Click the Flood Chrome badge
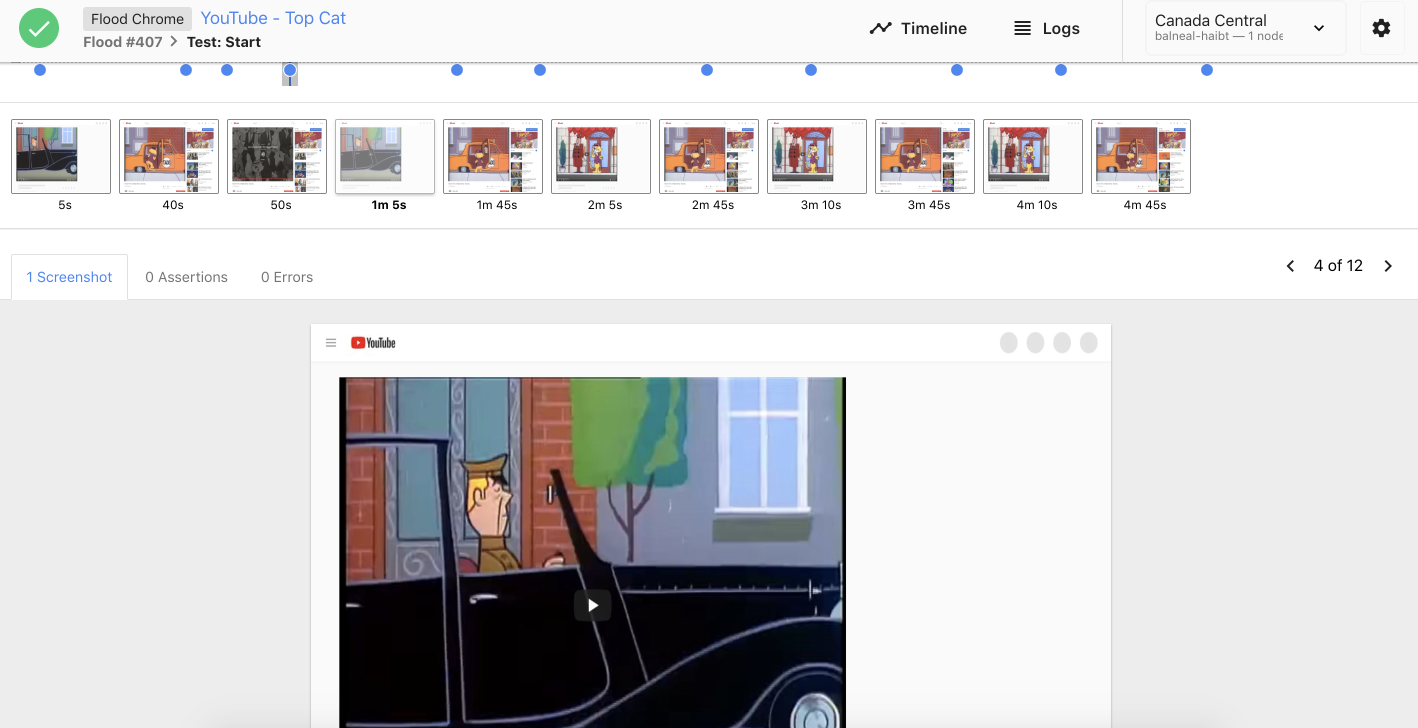1418x728 pixels. [137, 19]
